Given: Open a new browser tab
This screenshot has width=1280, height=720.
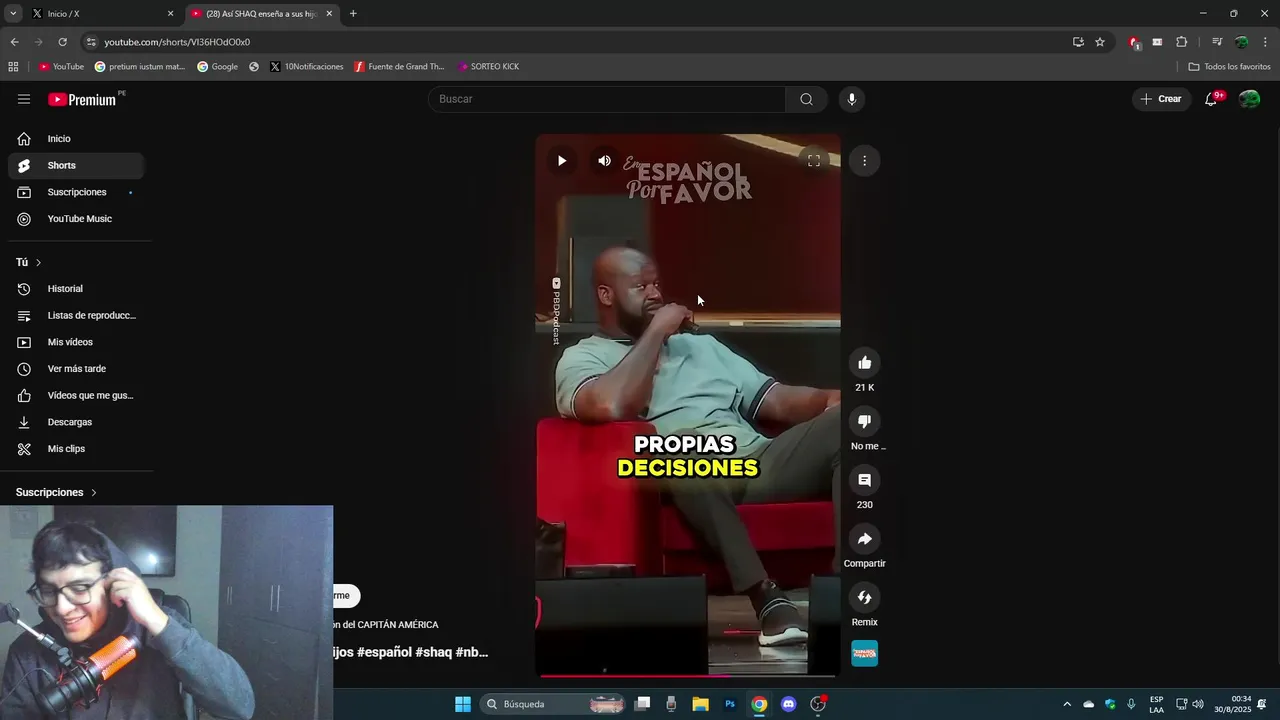Looking at the screenshot, I should [353, 14].
